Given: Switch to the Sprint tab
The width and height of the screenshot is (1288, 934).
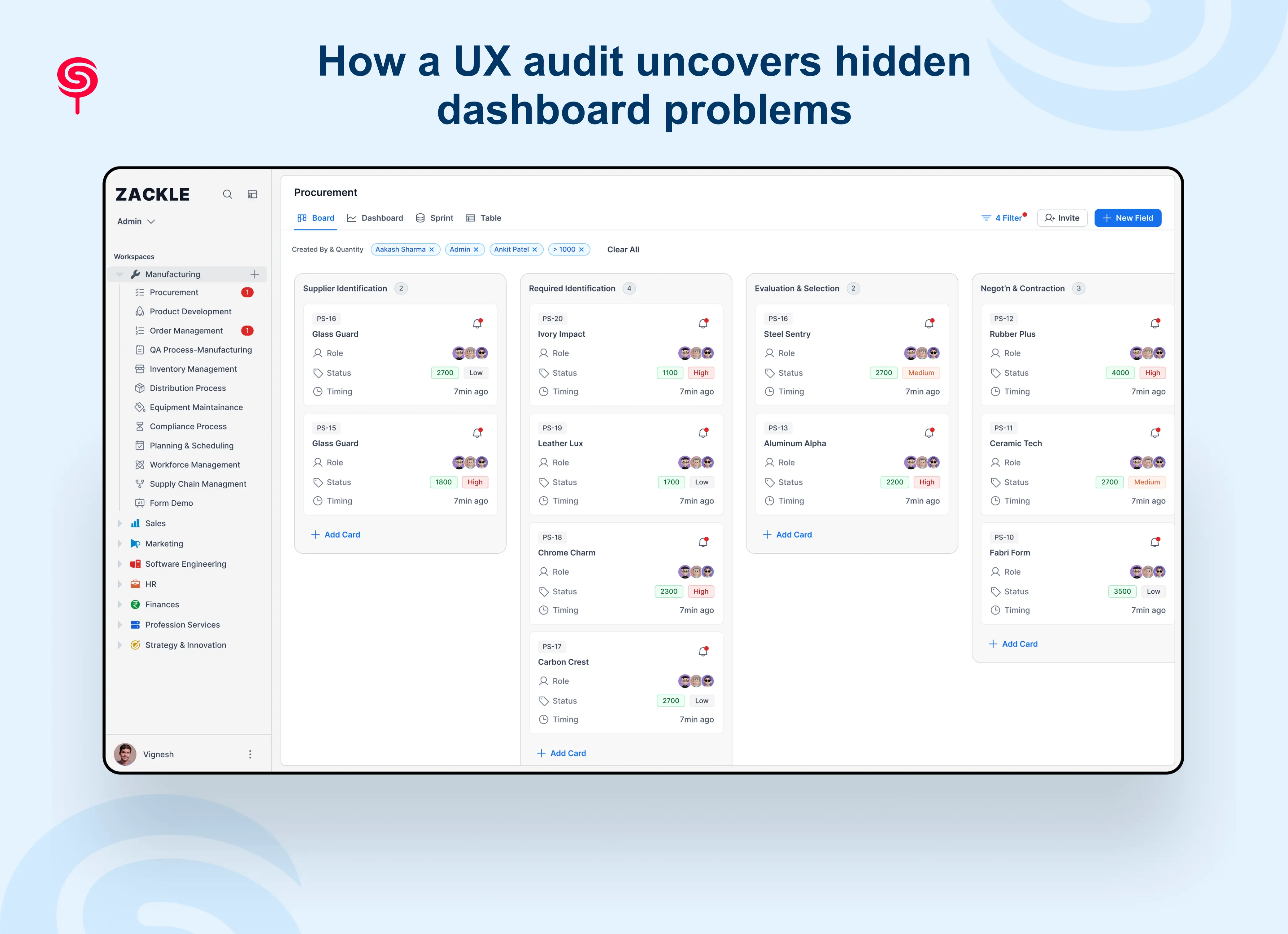Looking at the screenshot, I should click(x=434, y=218).
